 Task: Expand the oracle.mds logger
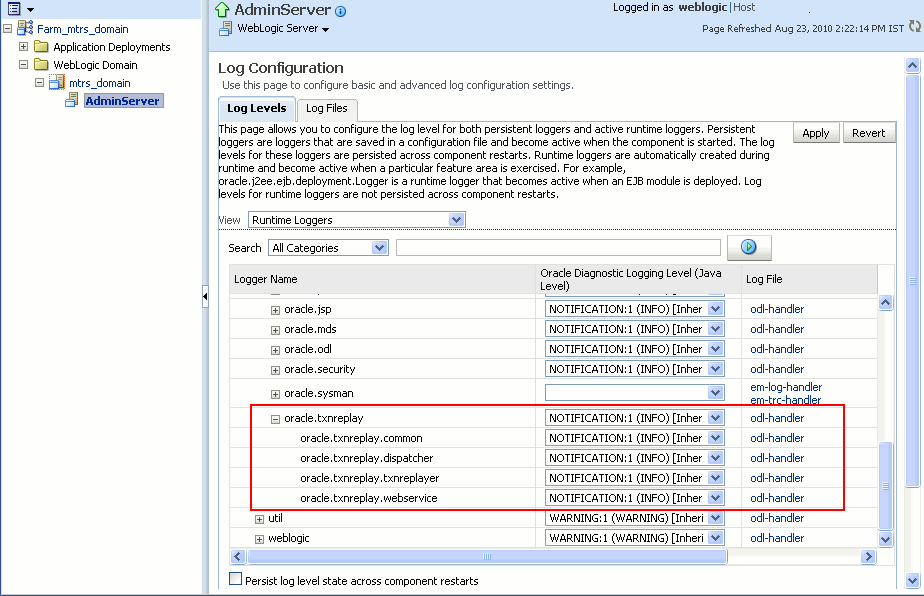point(275,330)
